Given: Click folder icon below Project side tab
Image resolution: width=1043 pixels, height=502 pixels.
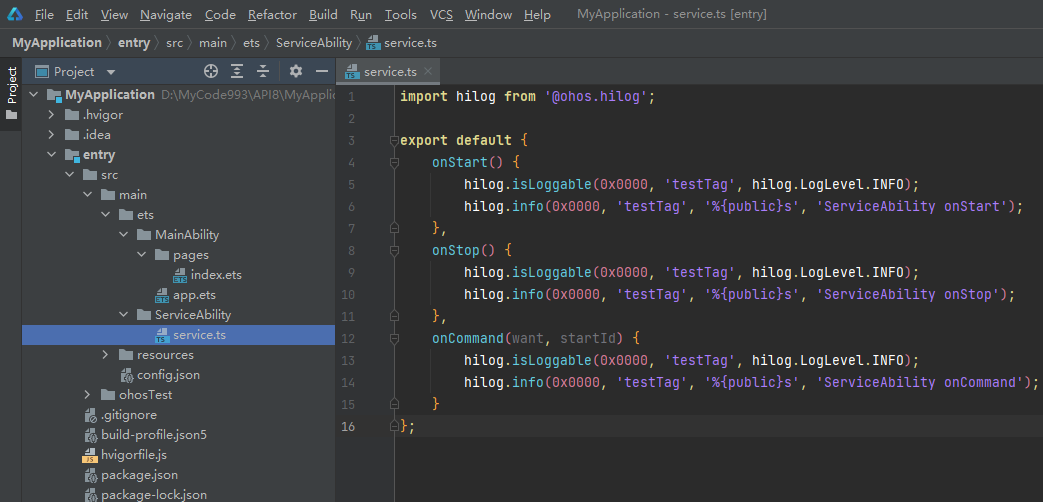Looking at the screenshot, I should (x=12, y=115).
